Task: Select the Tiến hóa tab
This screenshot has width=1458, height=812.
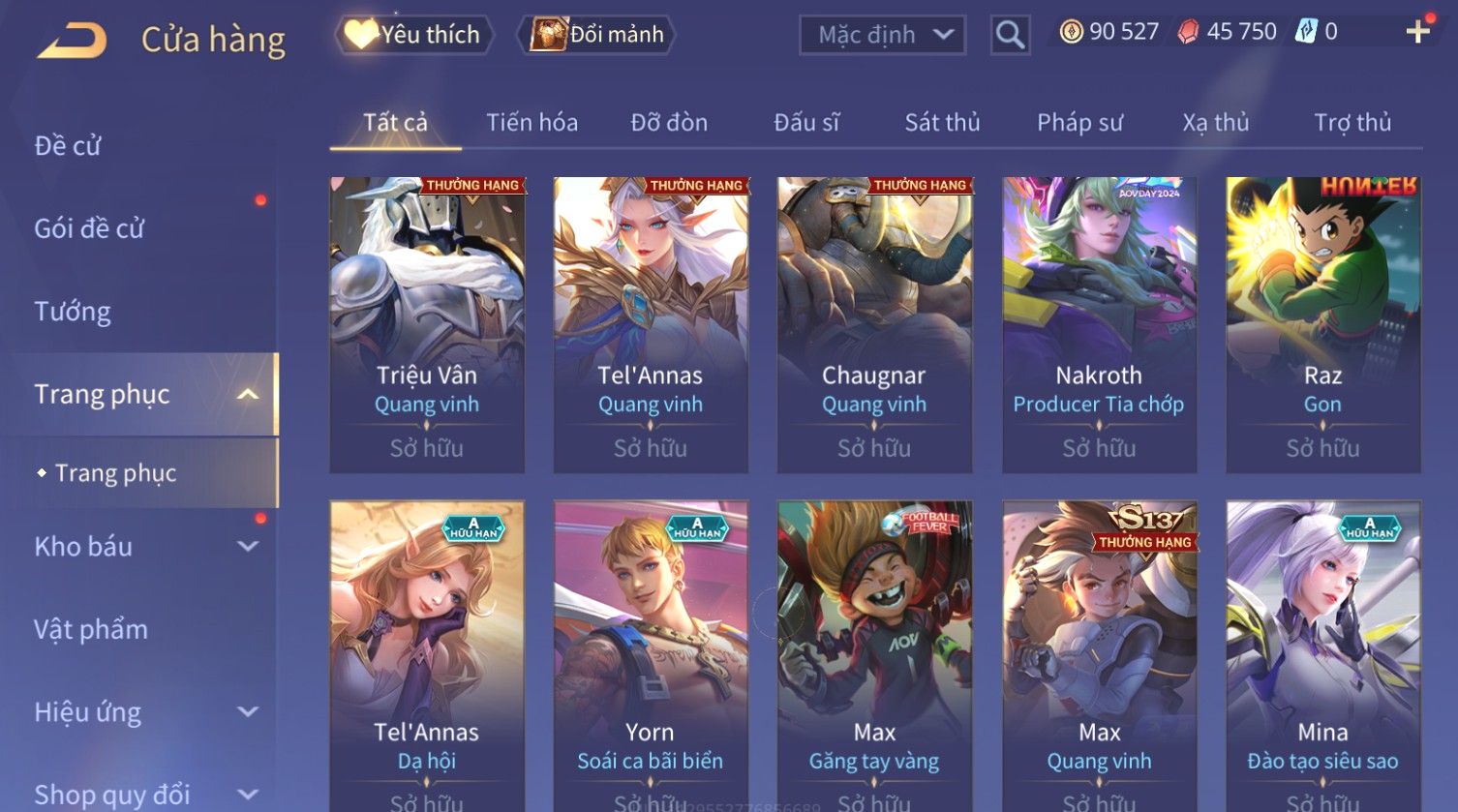Action: pyautogui.click(x=532, y=123)
